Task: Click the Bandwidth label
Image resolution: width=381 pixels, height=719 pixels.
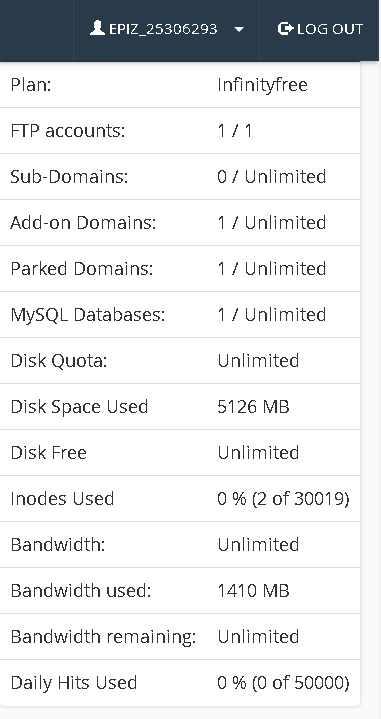Action: pyautogui.click(x=58, y=544)
